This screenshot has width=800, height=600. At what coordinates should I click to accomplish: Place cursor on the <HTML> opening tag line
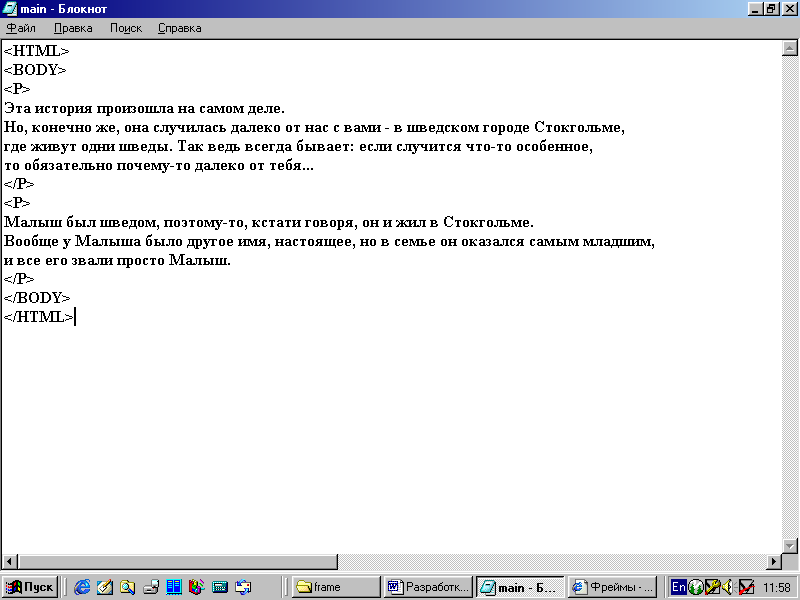[x=36, y=51]
